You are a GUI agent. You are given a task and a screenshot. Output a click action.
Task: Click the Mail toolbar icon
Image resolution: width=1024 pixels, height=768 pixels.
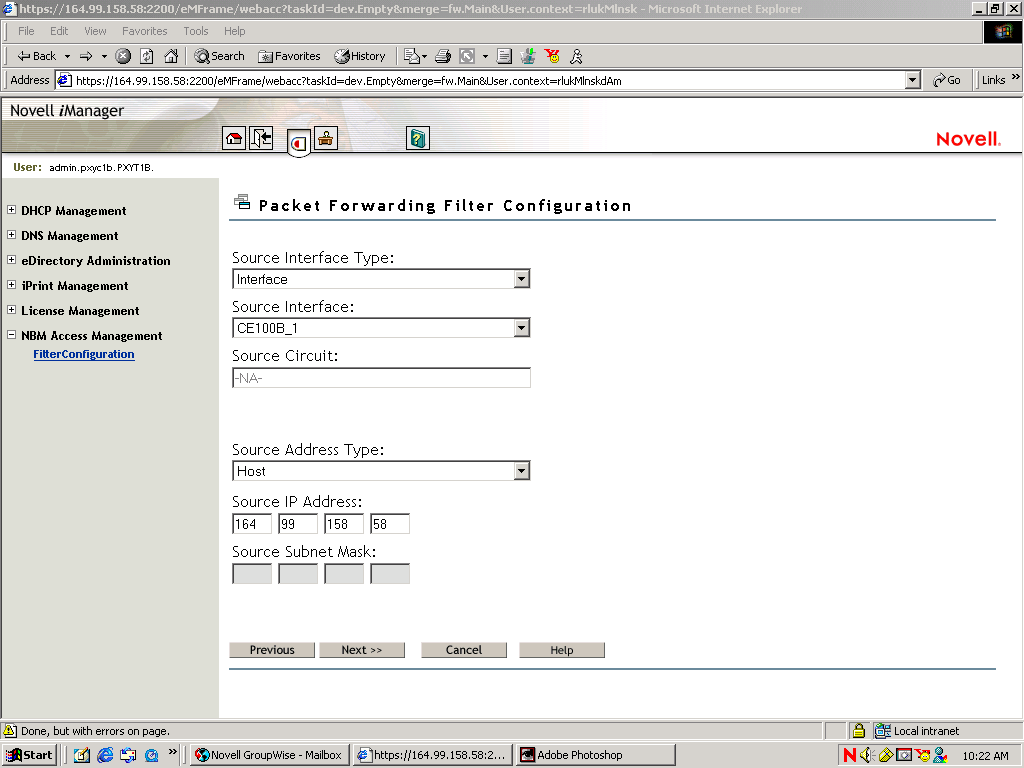pyautogui.click(x=411, y=56)
